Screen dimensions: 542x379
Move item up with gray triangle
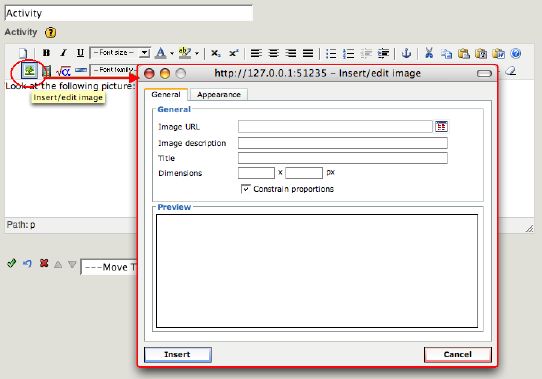click(x=58, y=265)
